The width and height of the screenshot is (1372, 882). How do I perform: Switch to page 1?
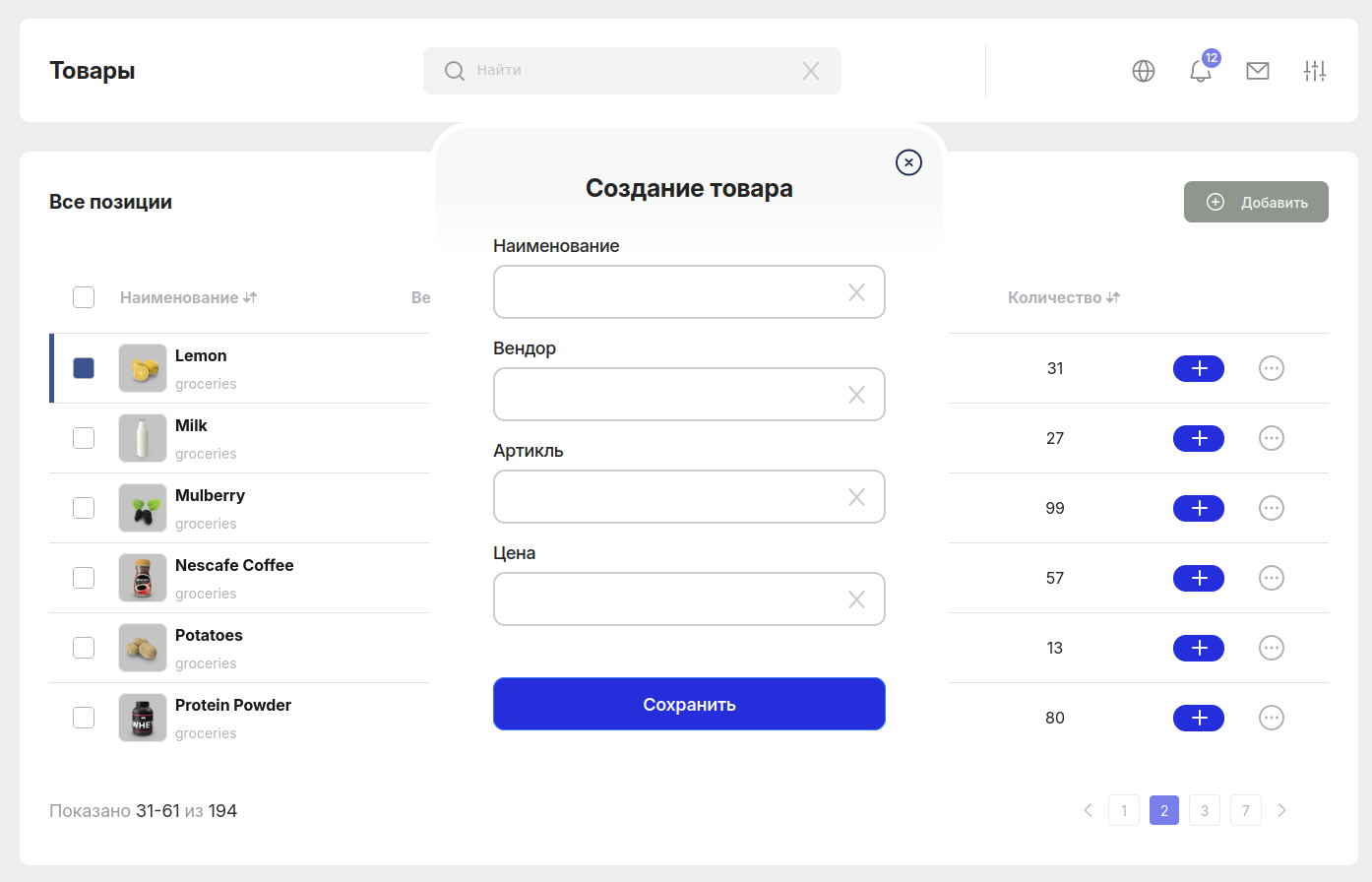pos(1124,810)
